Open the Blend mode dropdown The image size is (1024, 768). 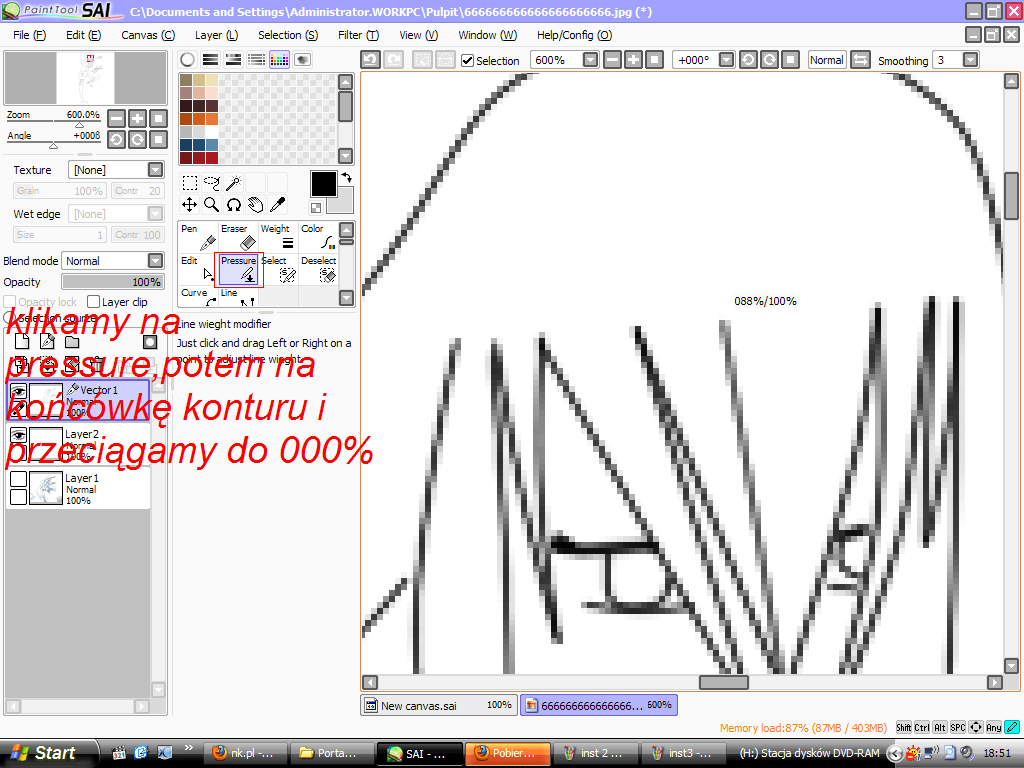click(x=155, y=261)
